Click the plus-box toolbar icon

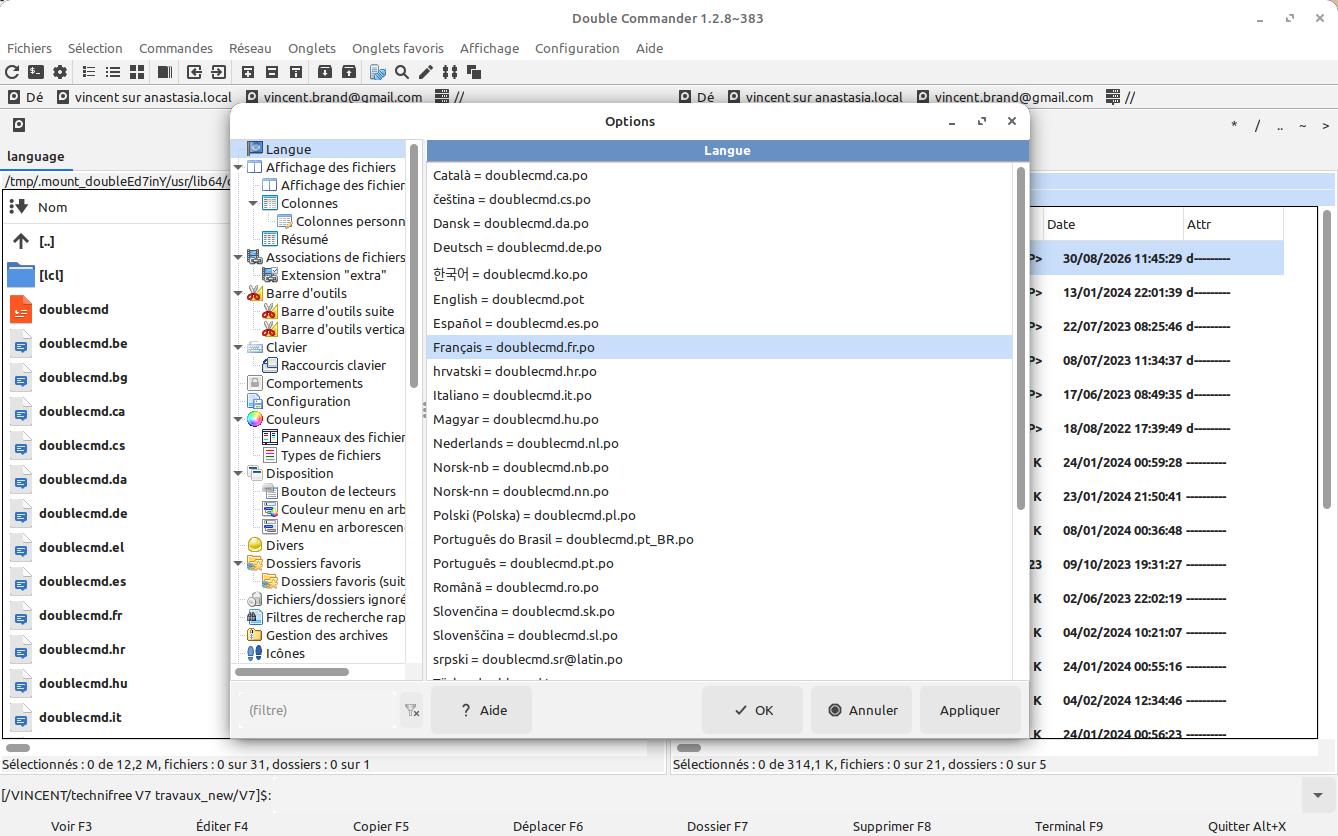click(248, 72)
